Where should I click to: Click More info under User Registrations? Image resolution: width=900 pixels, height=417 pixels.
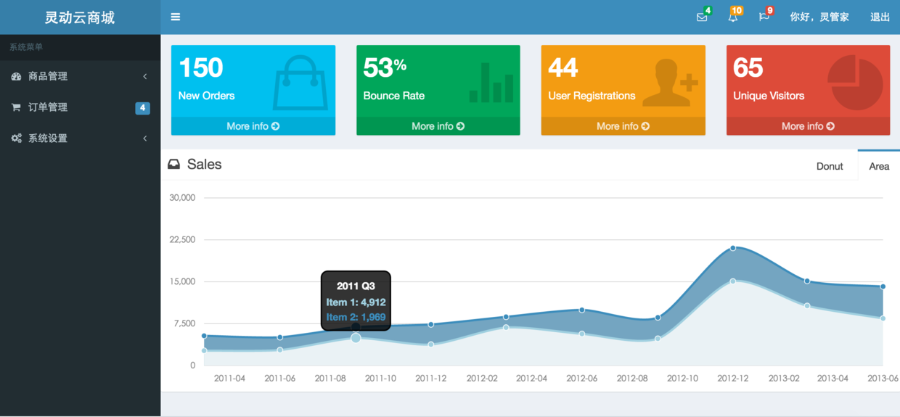(x=623, y=126)
